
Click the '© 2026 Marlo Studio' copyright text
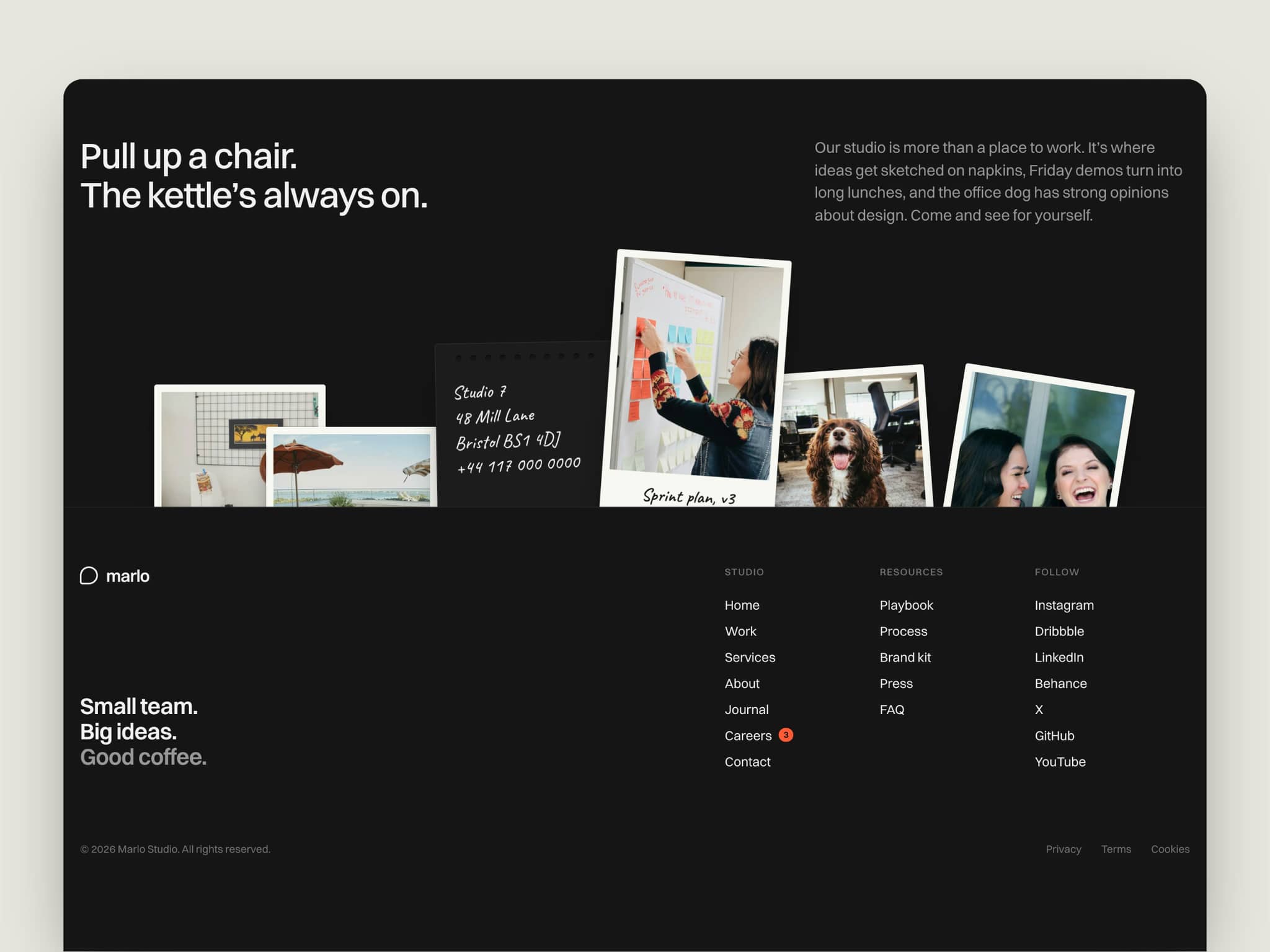(x=175, y=849)
